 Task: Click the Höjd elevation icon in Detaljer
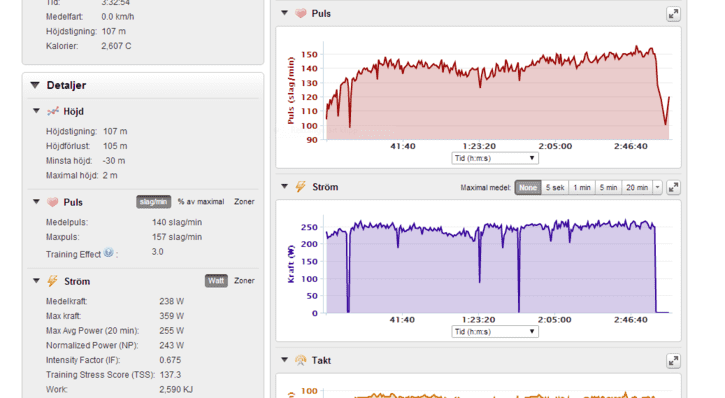pyautogui.click(x=53, y=111)
